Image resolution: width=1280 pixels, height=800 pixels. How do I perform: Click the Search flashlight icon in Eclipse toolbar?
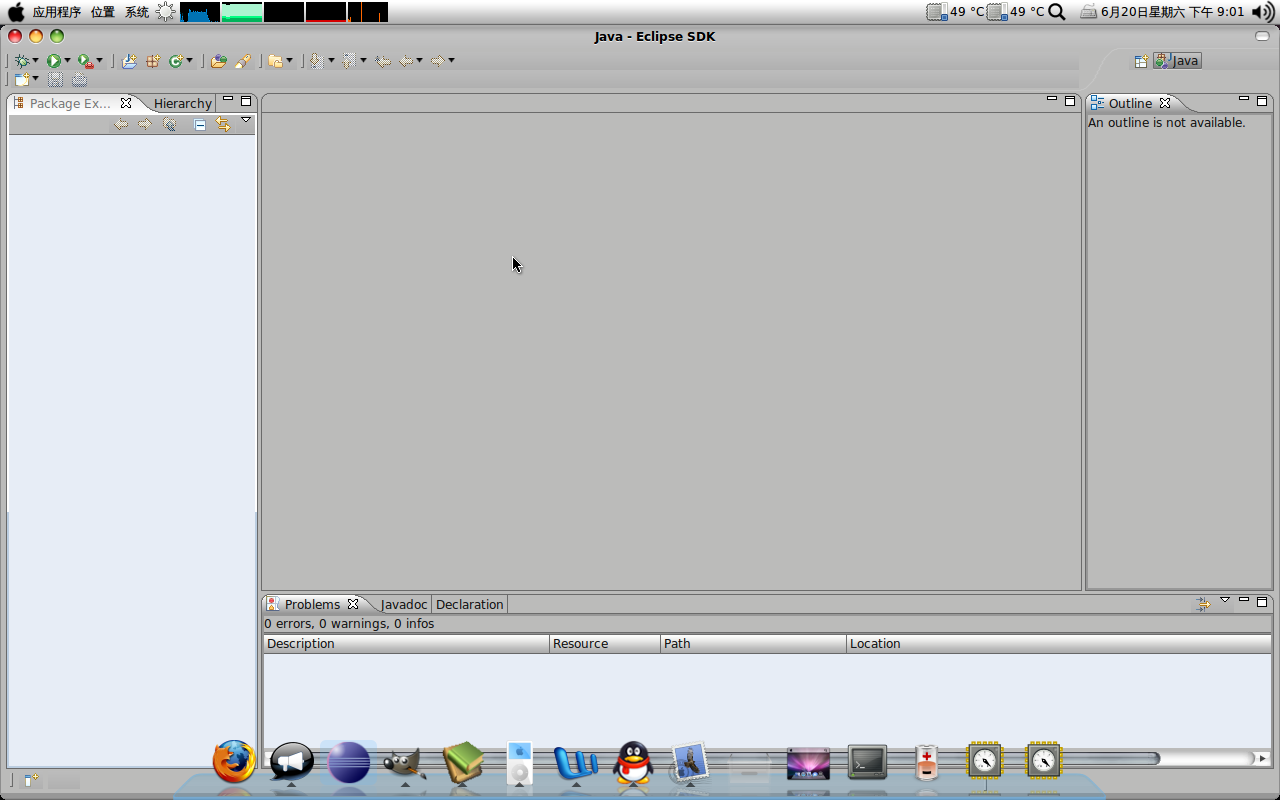pos(243,61)
